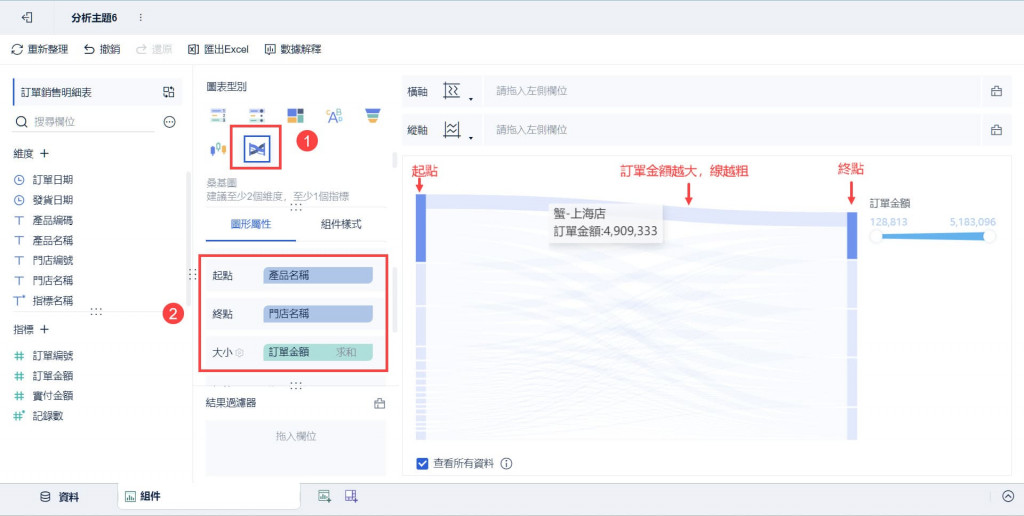
Task: Click the exit back-arrow icon at top left
Action: tap(27, 18)
